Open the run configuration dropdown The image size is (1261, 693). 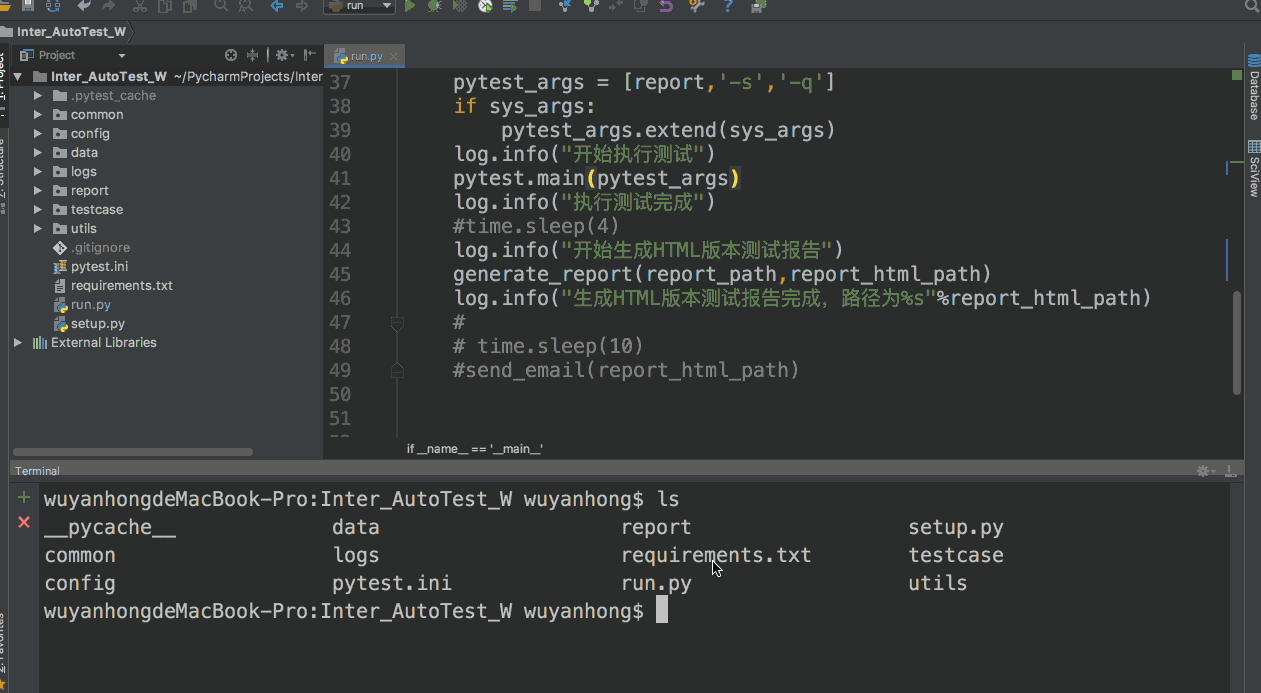click(359, 6)
